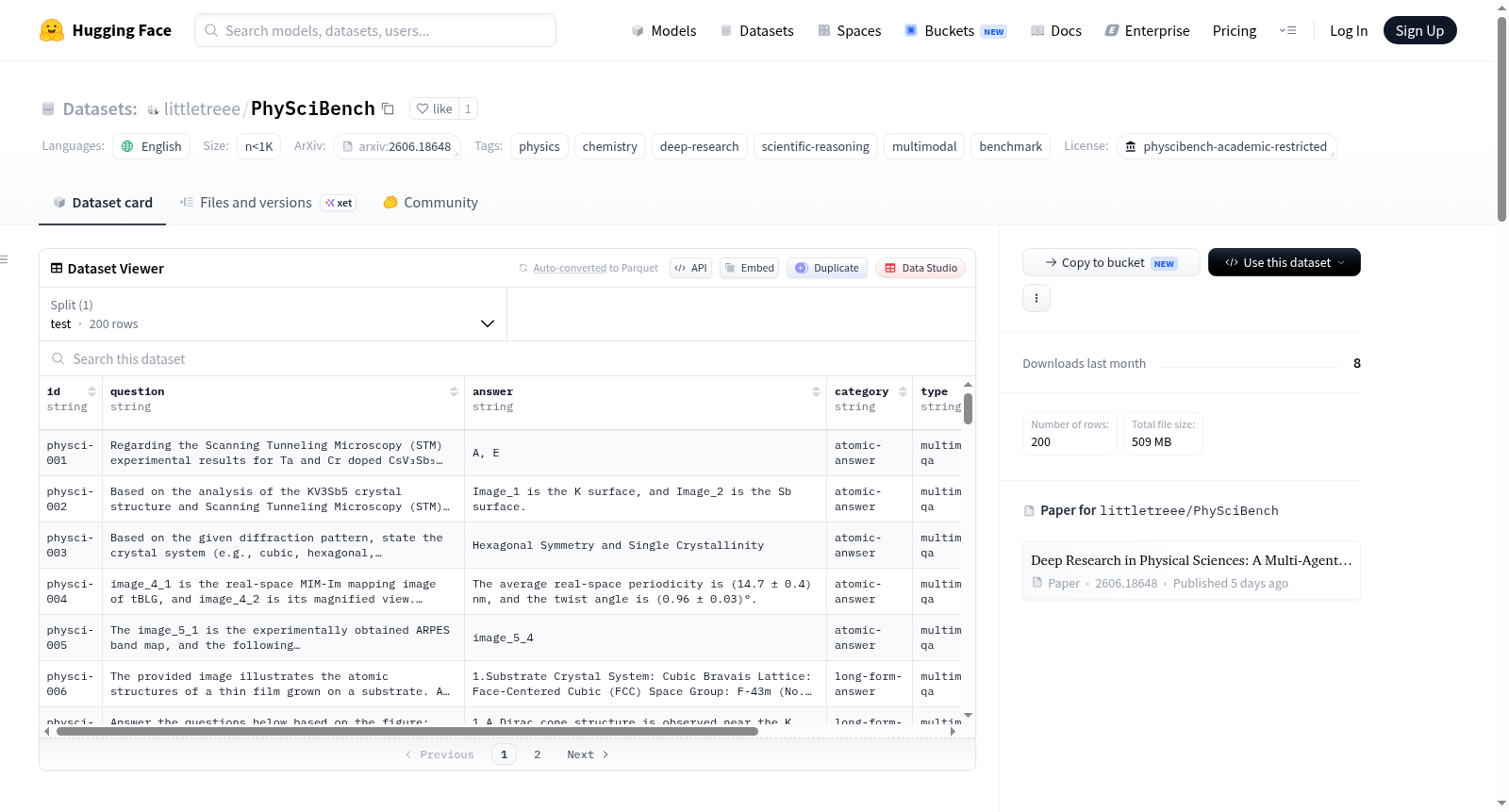Click the page vertical scrollbar
This screenshot has height=812, width=1509.
tap(1501, 119)
